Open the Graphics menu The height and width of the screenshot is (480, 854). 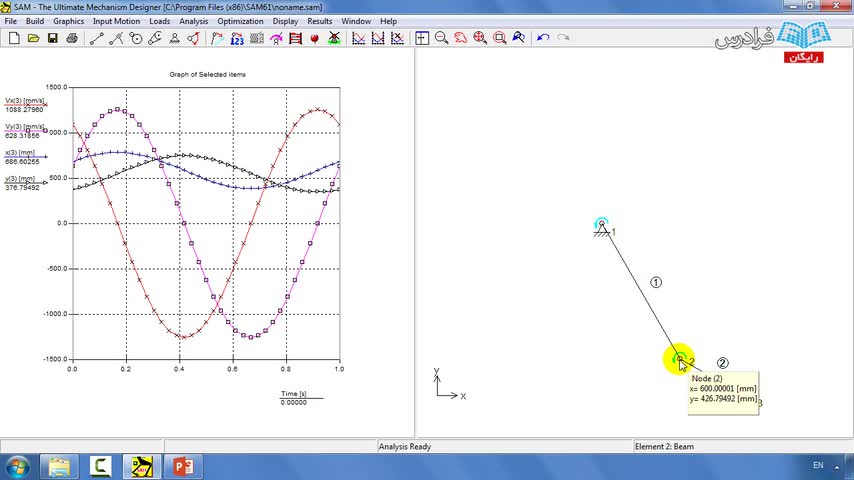pyautogui.click(x=69, y=21)
